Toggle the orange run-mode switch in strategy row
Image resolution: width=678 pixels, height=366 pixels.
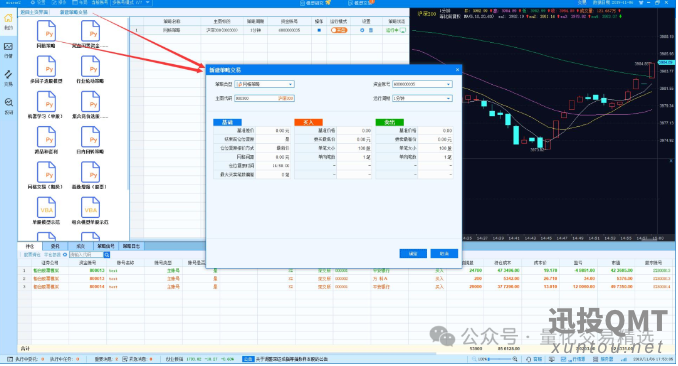pos(339,30)
